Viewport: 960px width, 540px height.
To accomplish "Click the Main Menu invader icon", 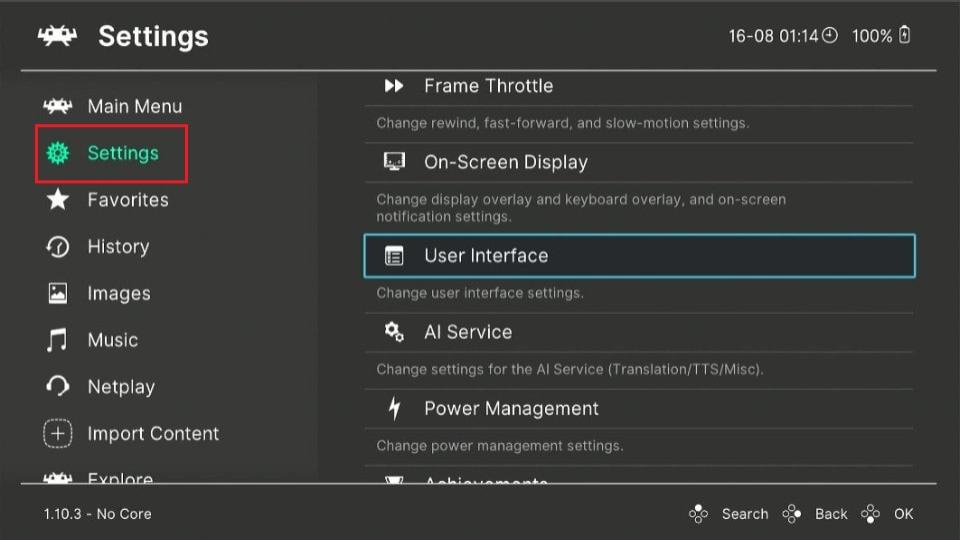I will (x=58, y=107).
